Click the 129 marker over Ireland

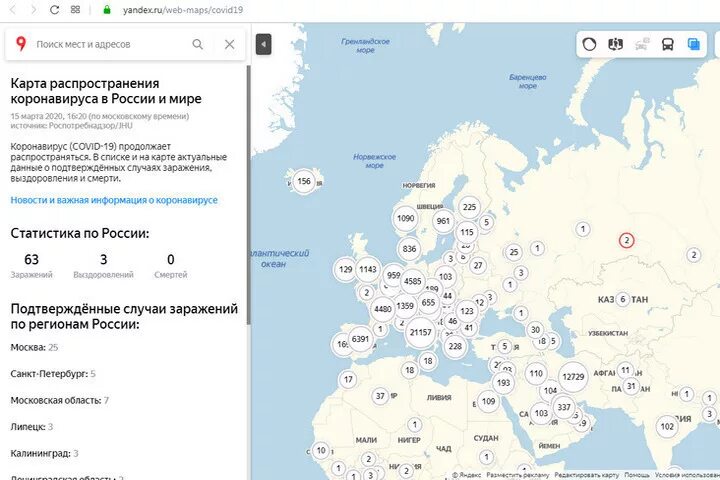(345, 270)
